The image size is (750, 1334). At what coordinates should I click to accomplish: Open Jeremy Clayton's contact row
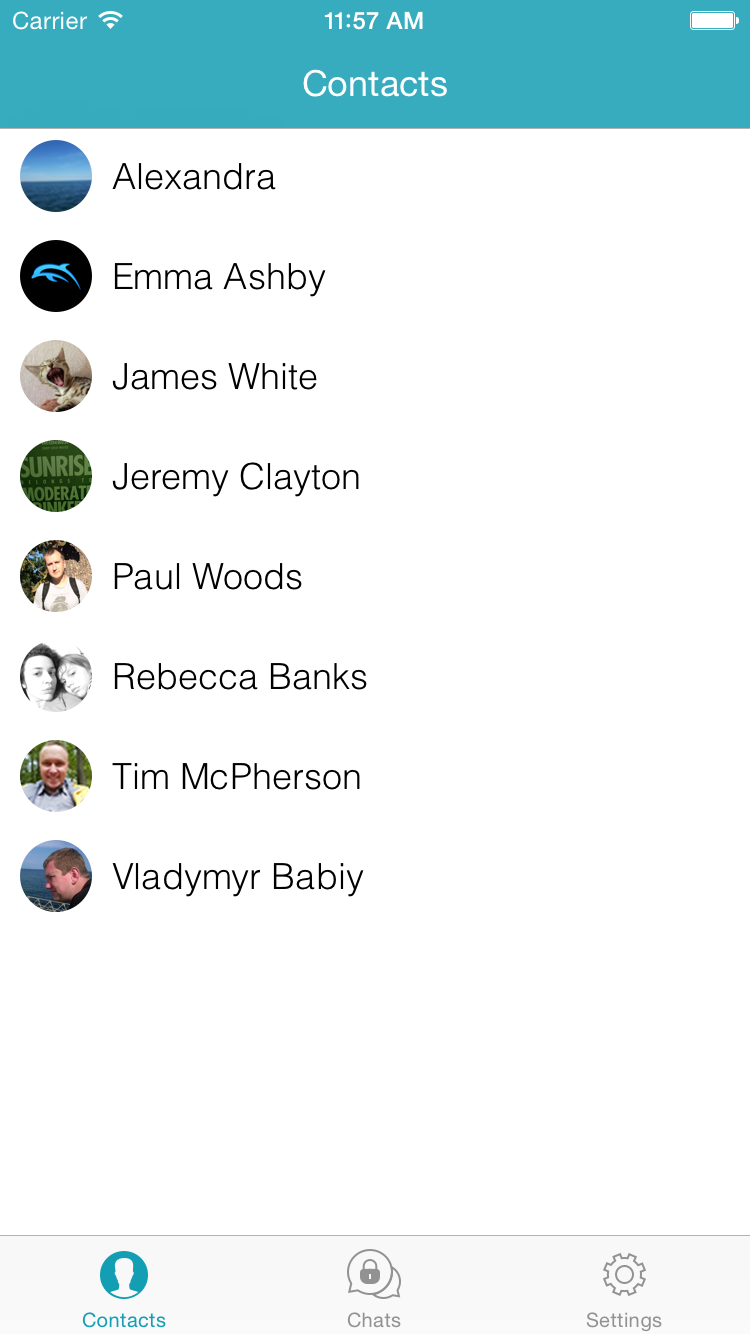click(x=375, y=476)
